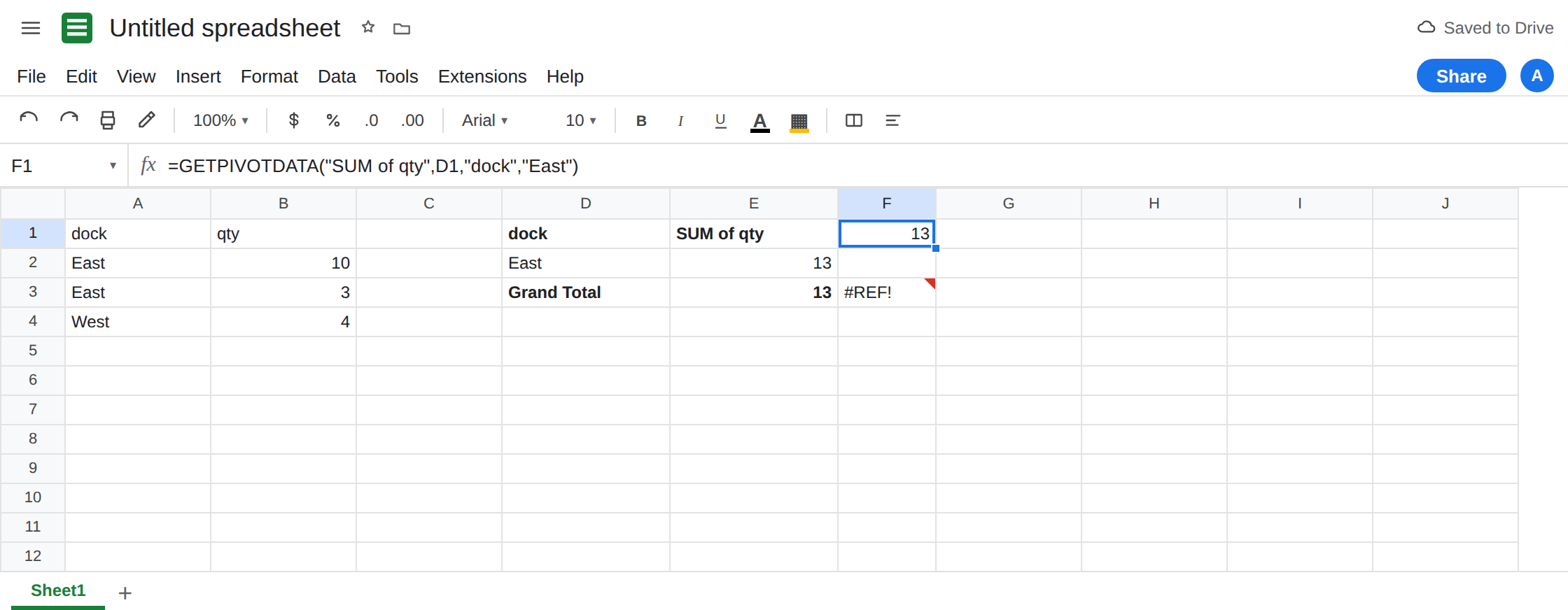Open the Format menu
The height and width of the screenshot is (610, 1568).
tap(269, 76)
